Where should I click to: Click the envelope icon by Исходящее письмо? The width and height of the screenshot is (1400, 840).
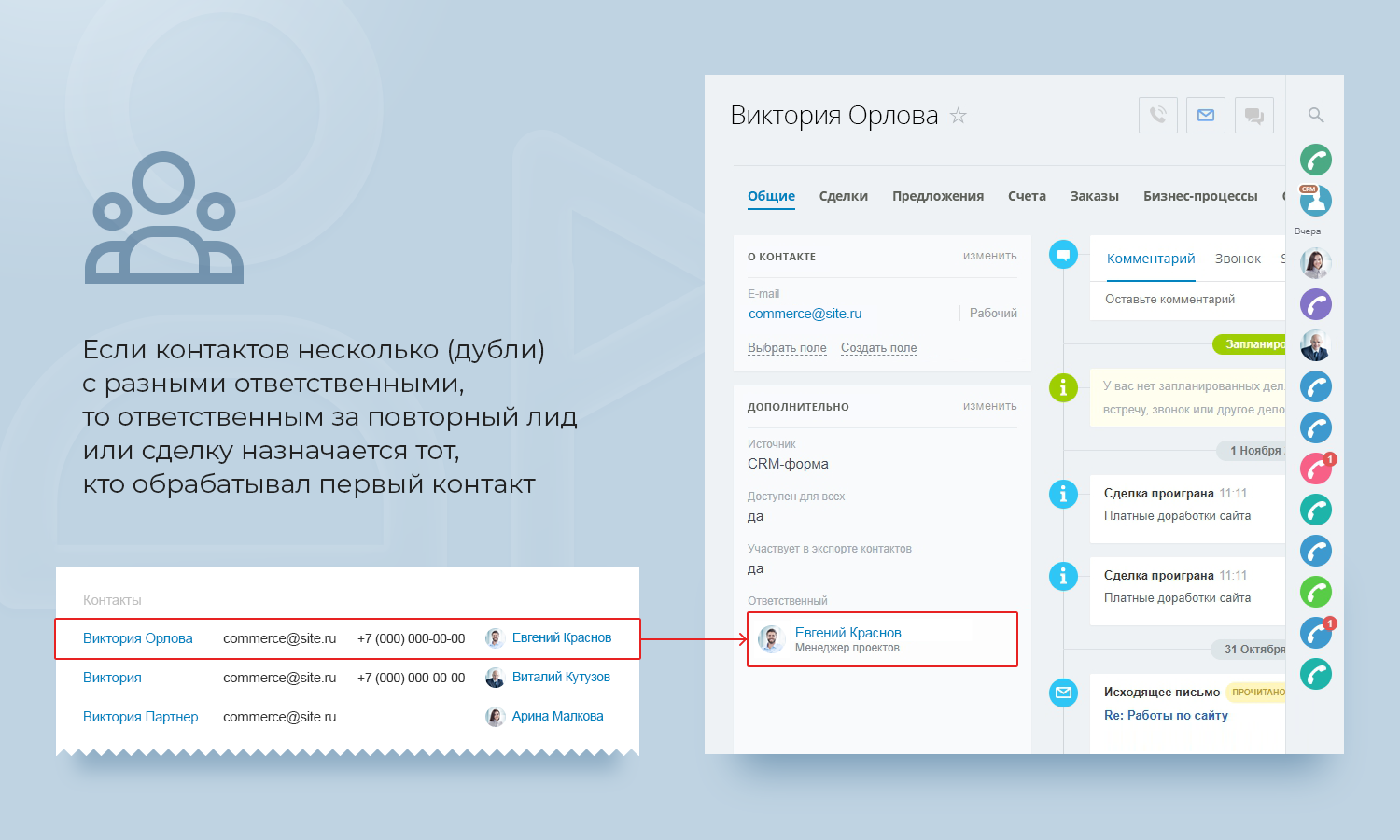[x=1063, y=693]
